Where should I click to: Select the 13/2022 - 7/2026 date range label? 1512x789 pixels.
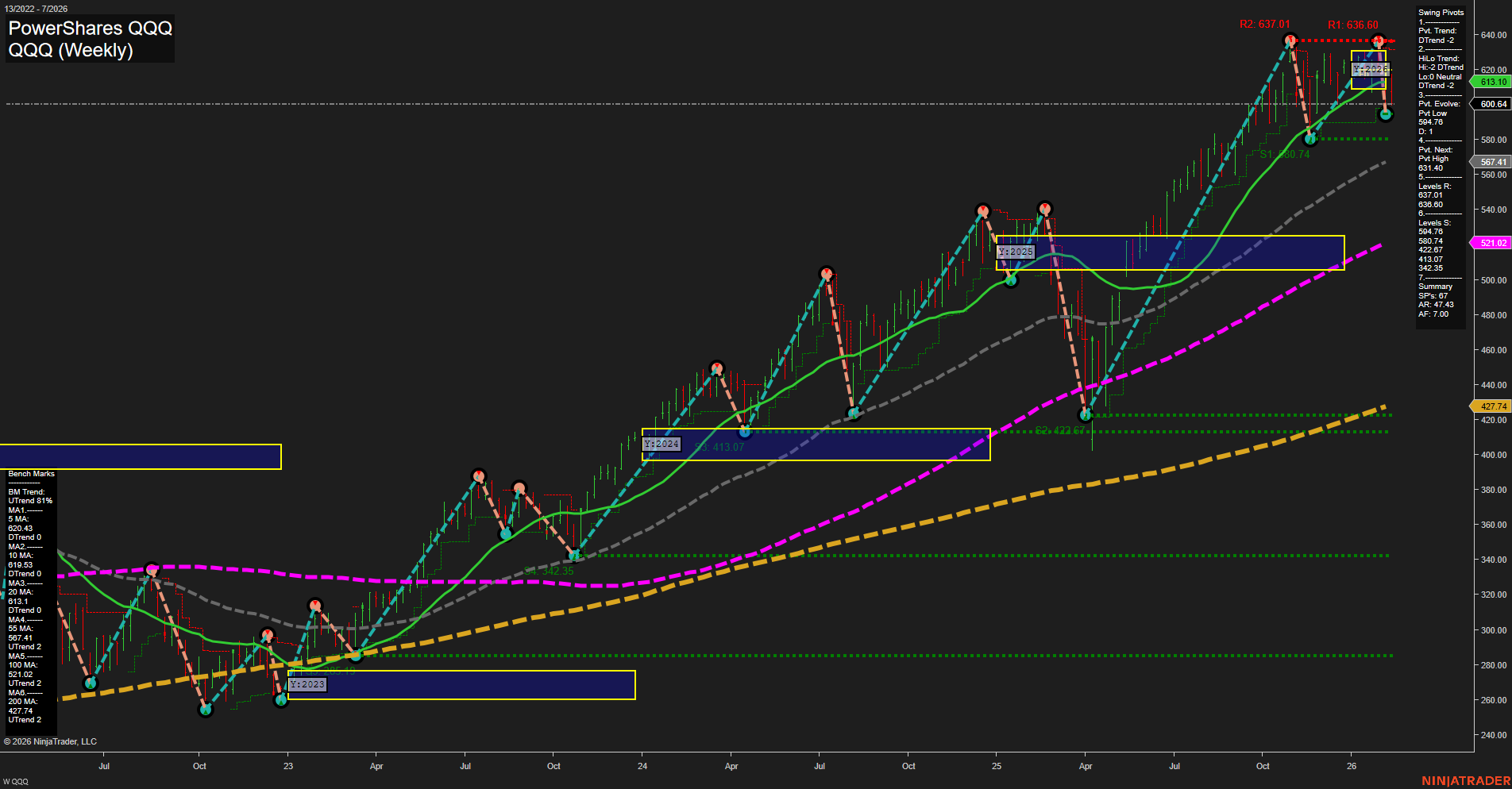point(37,6)
